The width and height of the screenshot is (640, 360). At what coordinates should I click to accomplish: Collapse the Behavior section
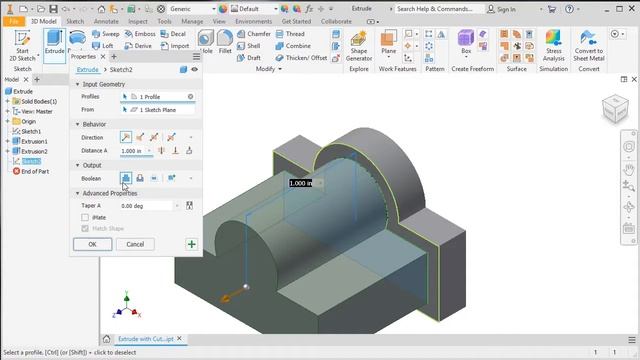click(x=78, y=124)
